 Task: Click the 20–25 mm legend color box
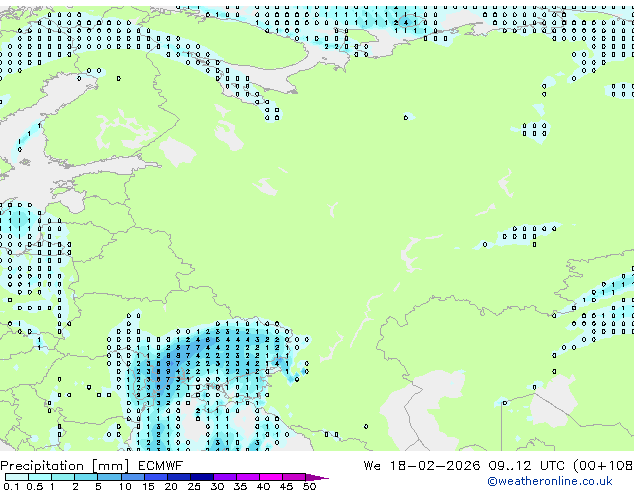[178, 477]
